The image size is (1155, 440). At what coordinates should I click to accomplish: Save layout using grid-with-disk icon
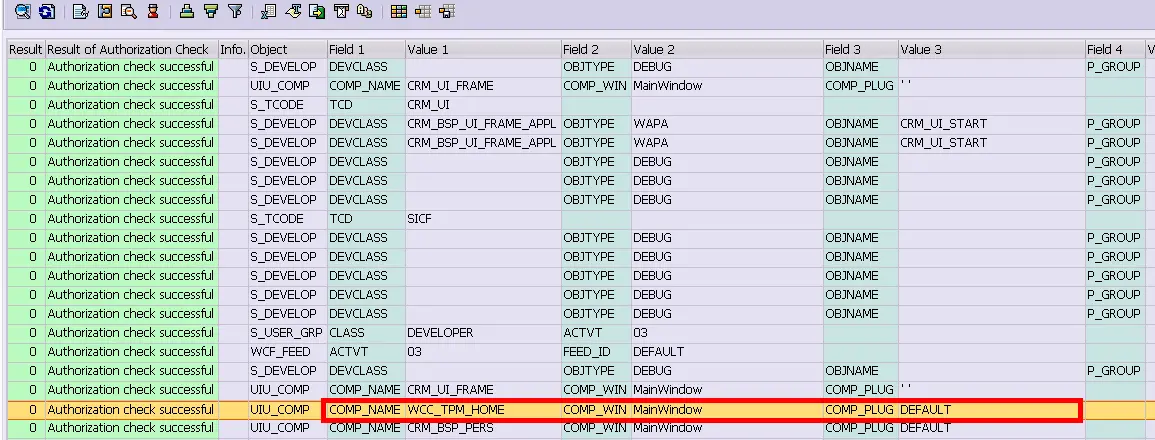point(446,11)
